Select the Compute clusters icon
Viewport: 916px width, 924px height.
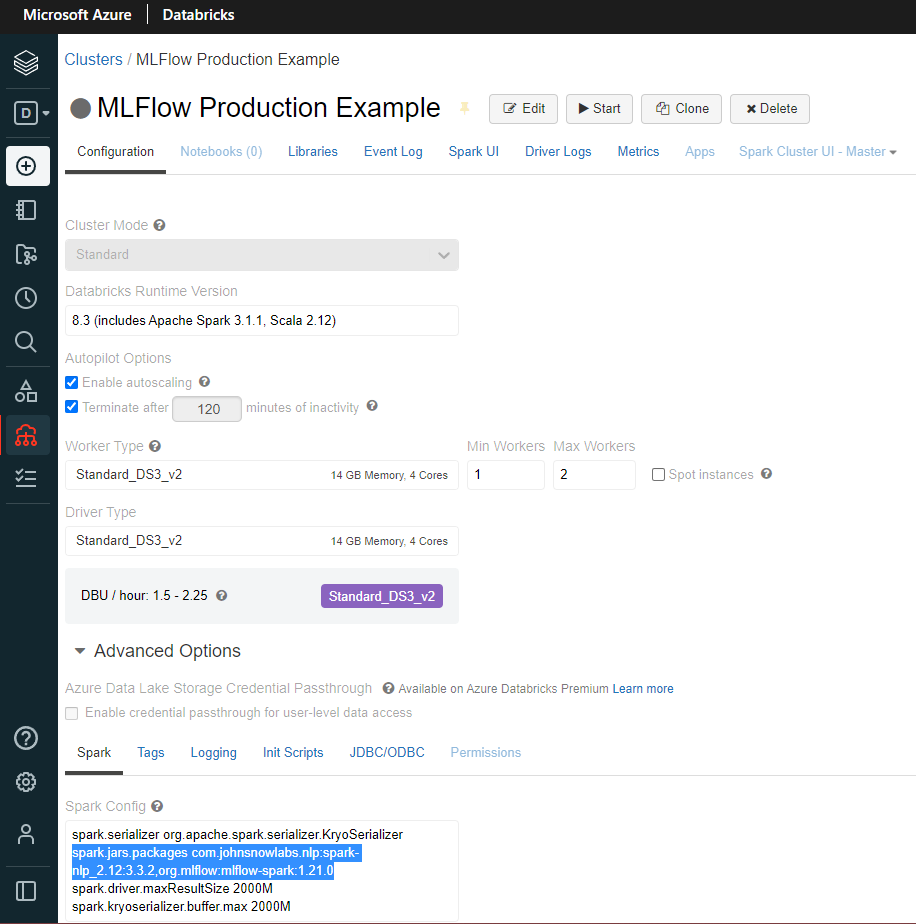point(26,435)
